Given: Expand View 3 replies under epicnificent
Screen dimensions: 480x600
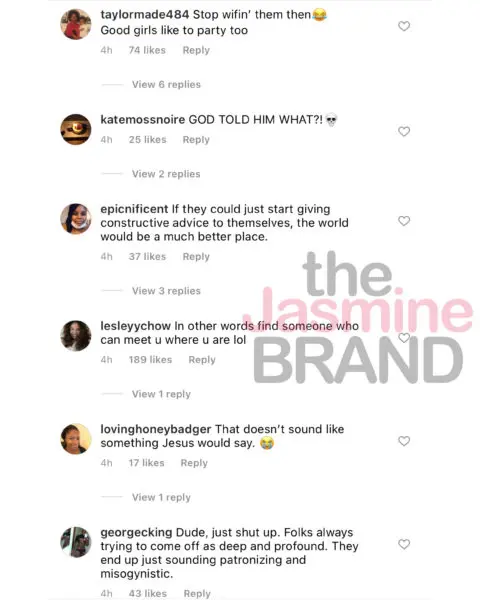Looking at the screenshot, I should [x=166, y=291].
